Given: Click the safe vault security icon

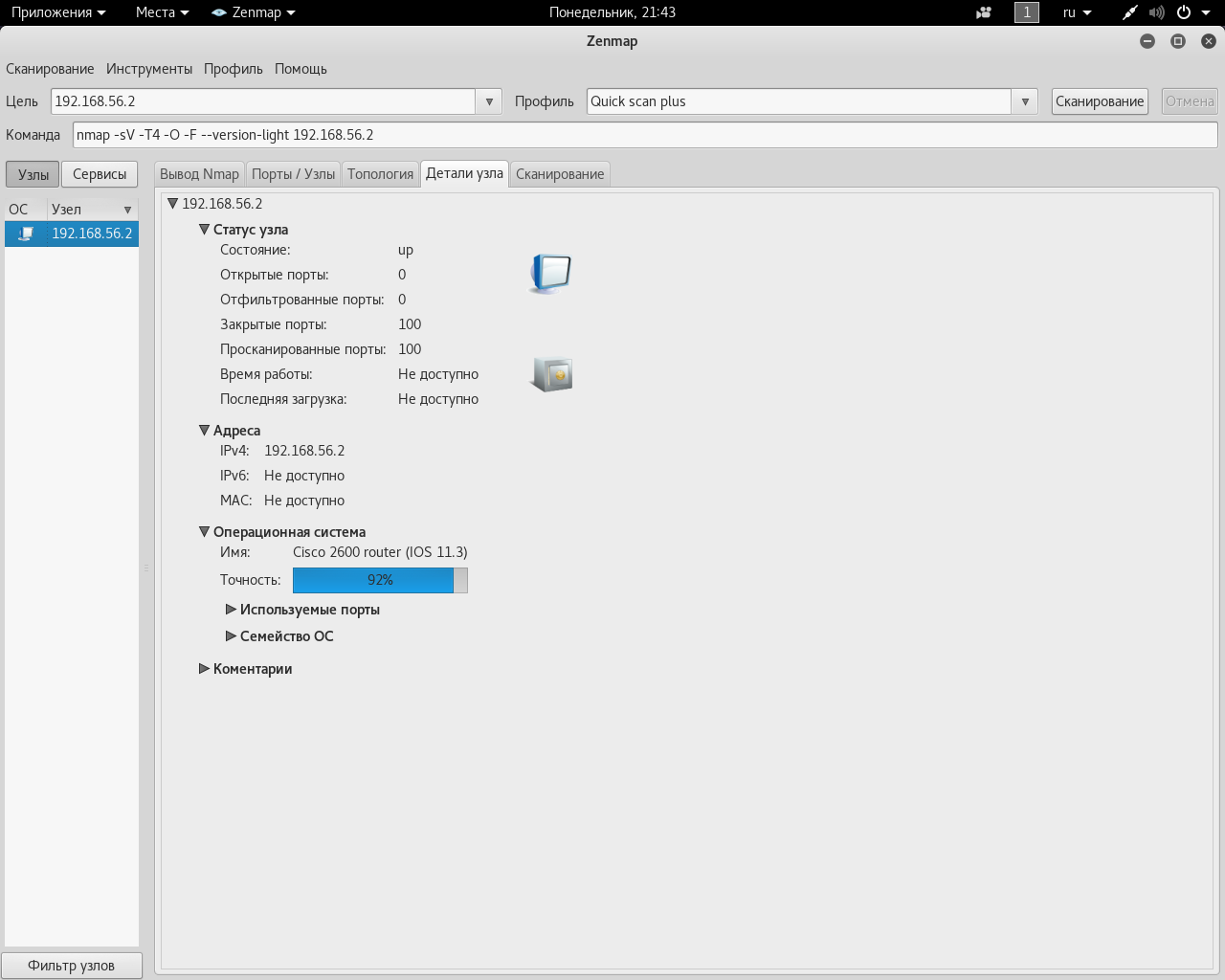Looking at the screenshot, I should point(551,374).
